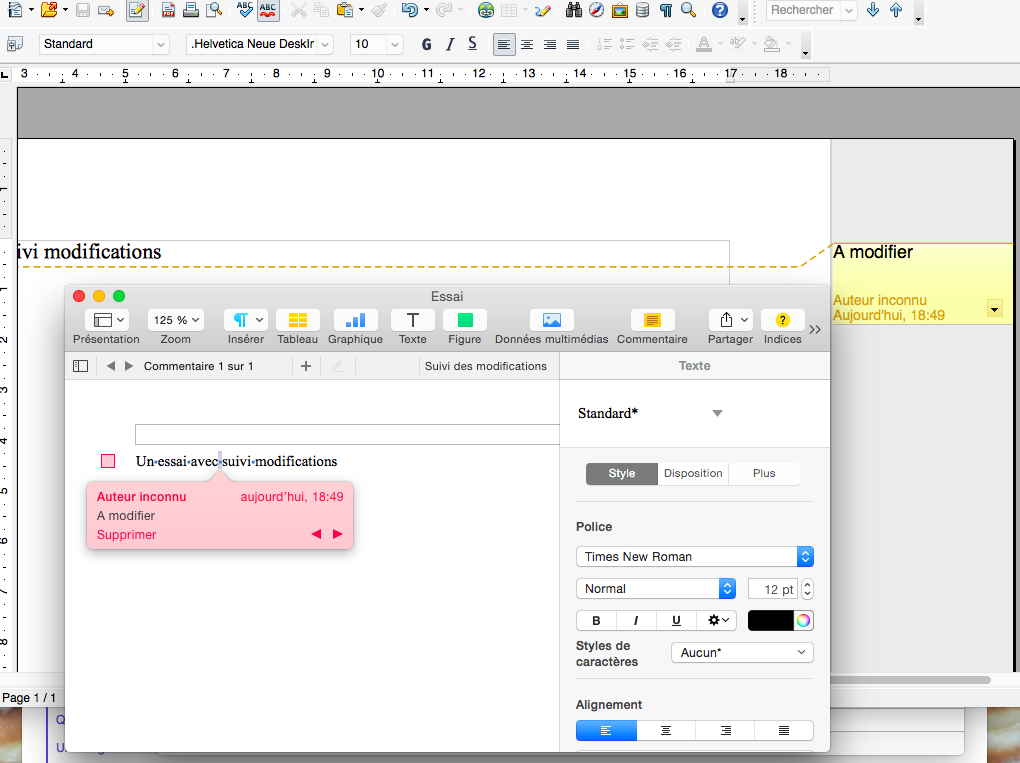The width and height of the screenshot is (1020, 763).
Task: Click the PDF export icon
Action: point(168,11)
